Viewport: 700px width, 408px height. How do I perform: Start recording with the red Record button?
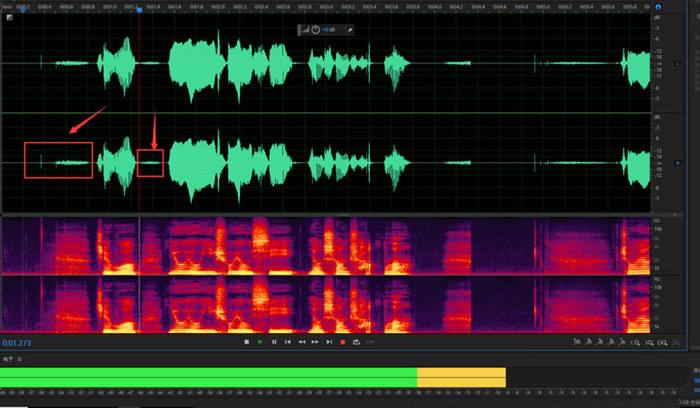point(342,342)
